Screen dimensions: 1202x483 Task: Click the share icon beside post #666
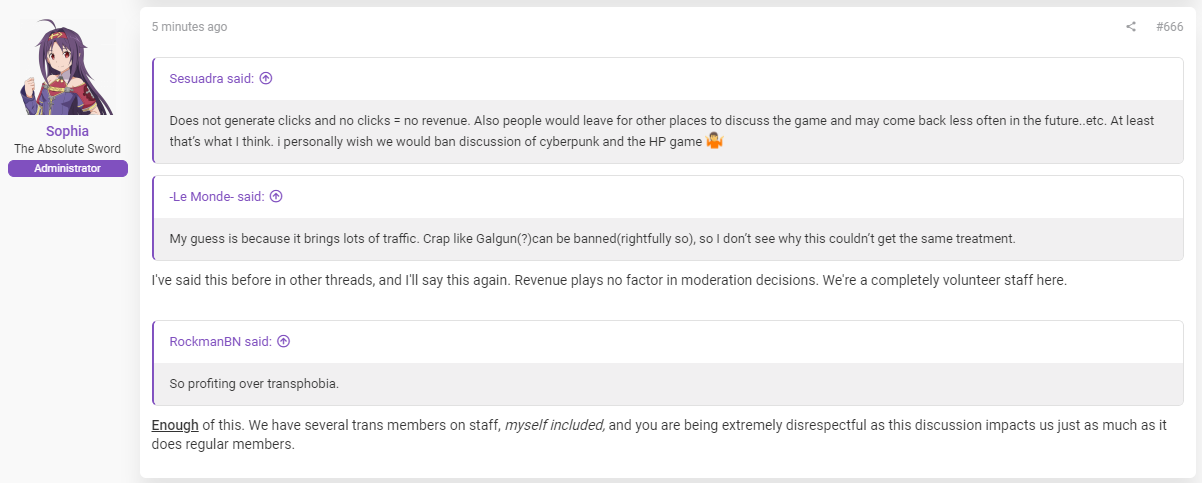(1131, 27)
